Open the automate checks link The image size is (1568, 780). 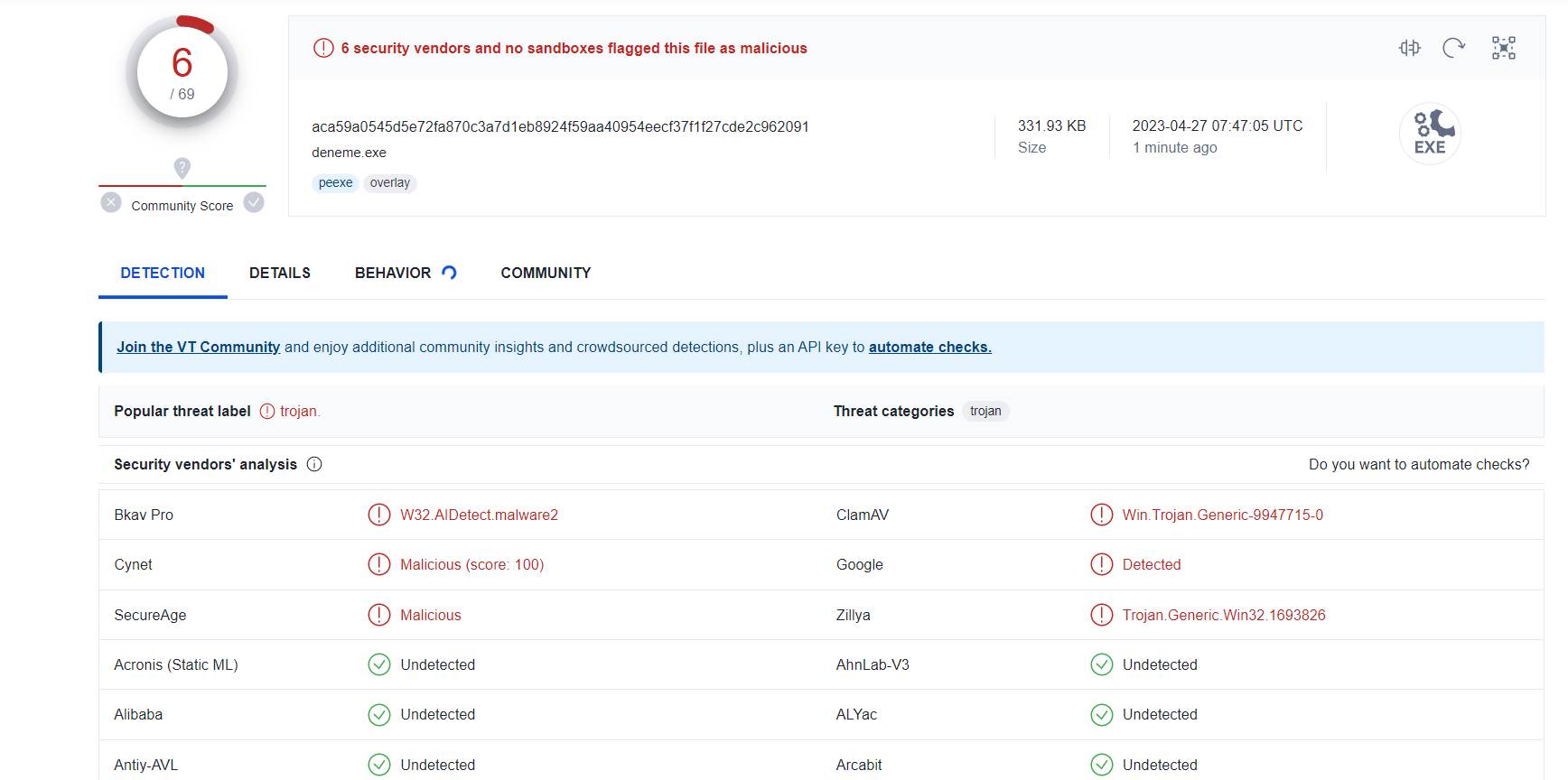[929, 347]
